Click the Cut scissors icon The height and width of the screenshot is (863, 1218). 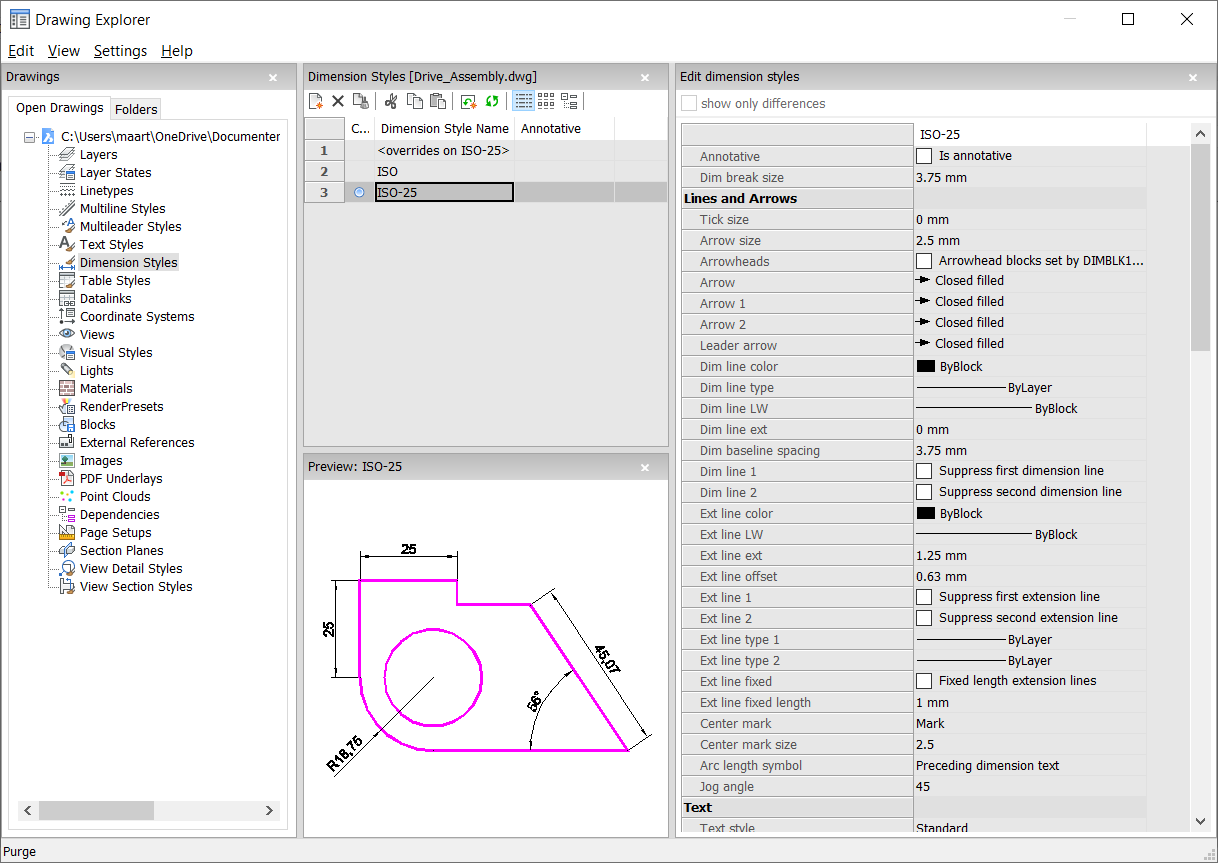pyautogui.click(x=391, y=101)
